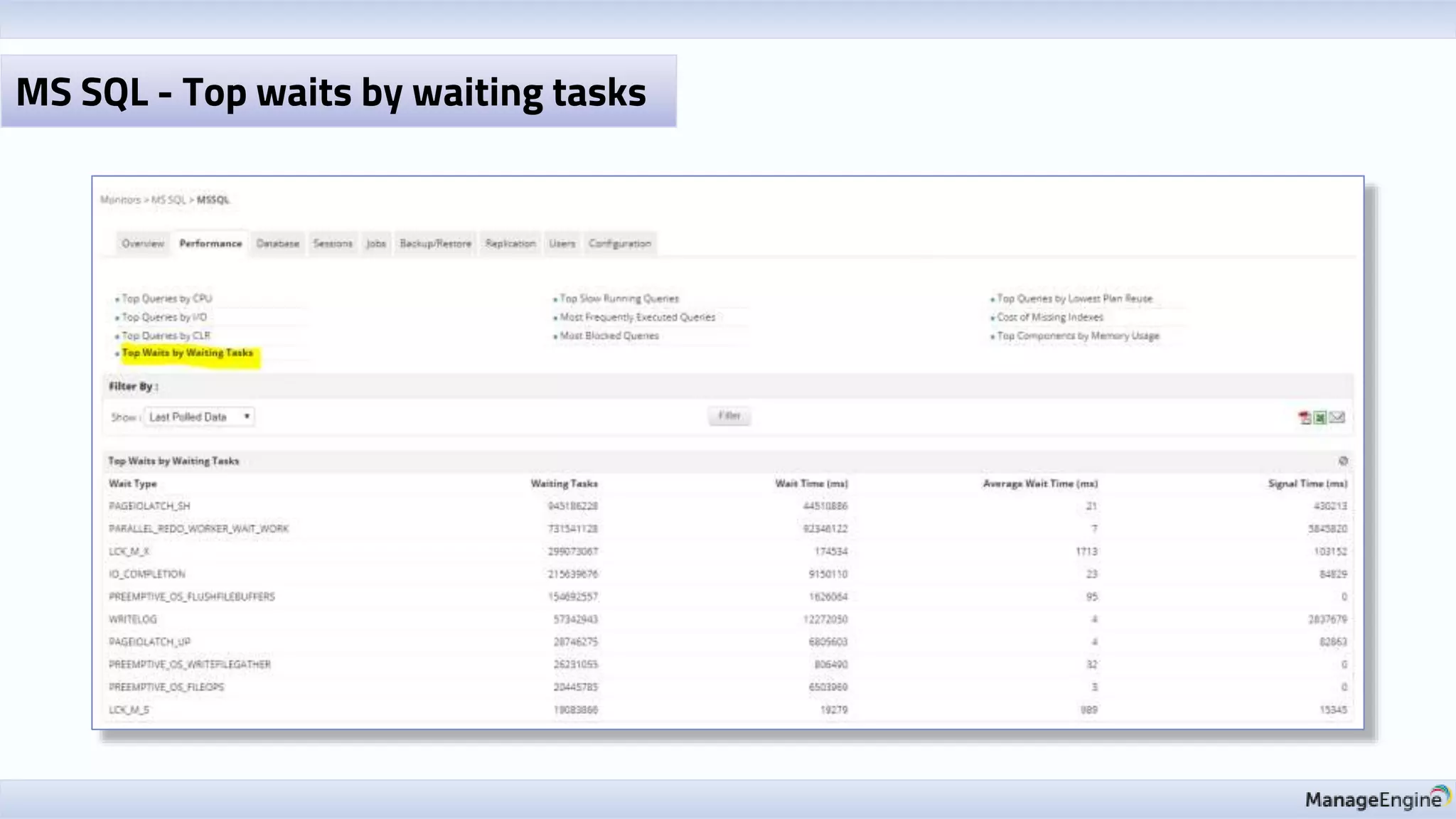Open the Configuration tab
The height and width of the screenshot is (819, 1456).
click(x=620, y=243)
